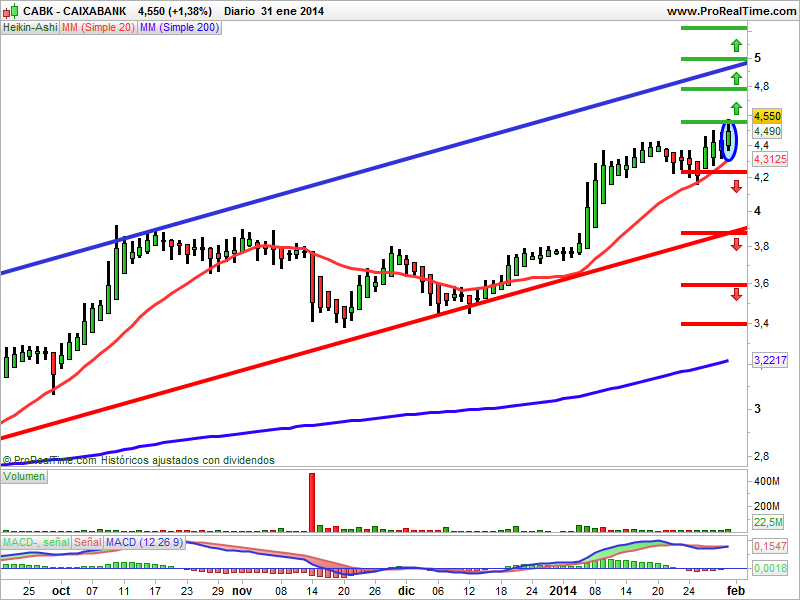The width and height of the screenshot is (800, 600).
Task: Click the price scale label 3,4
Action: 761,323
